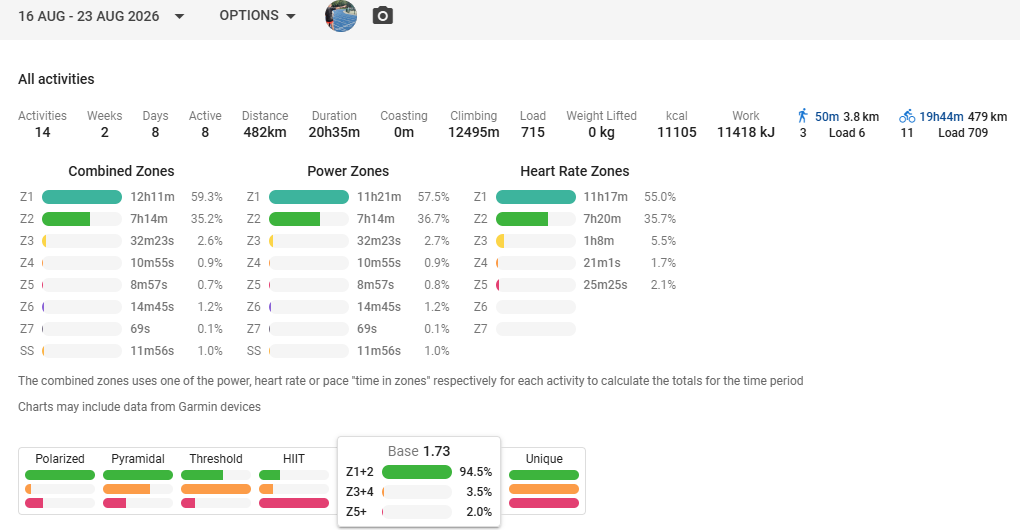The width and height of the screenshot is (1020, 530).
Task: Open the 50m running total link
Action: pyautogui.click(x=827, y=116)
